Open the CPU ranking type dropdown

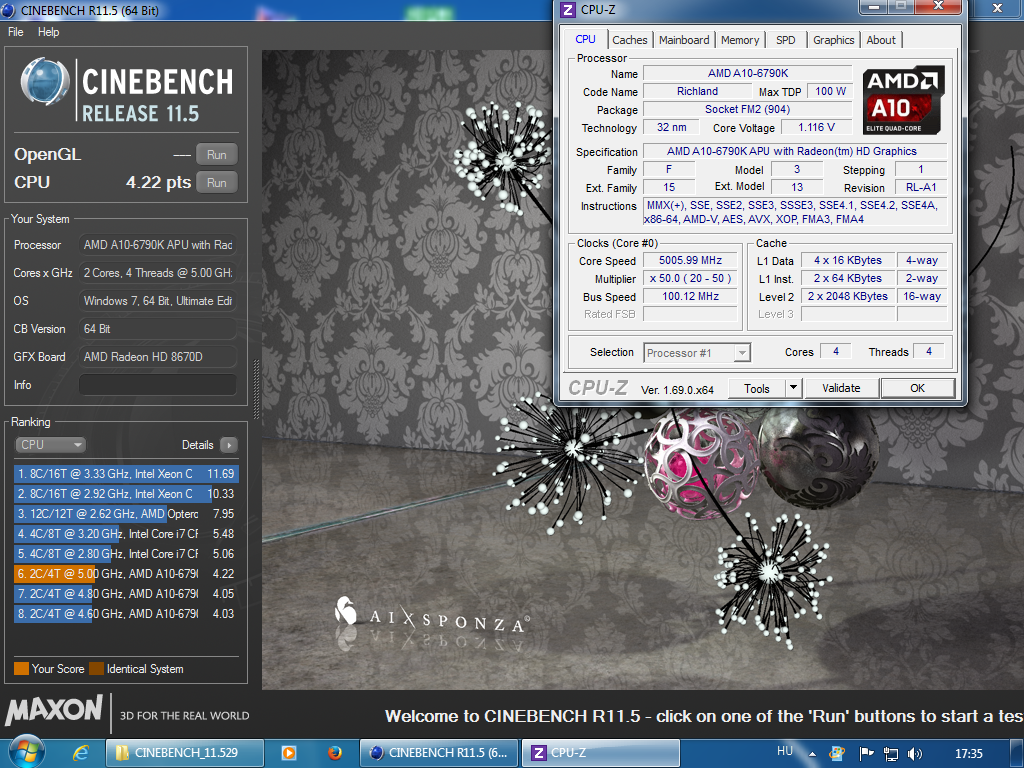click(50, 445)
